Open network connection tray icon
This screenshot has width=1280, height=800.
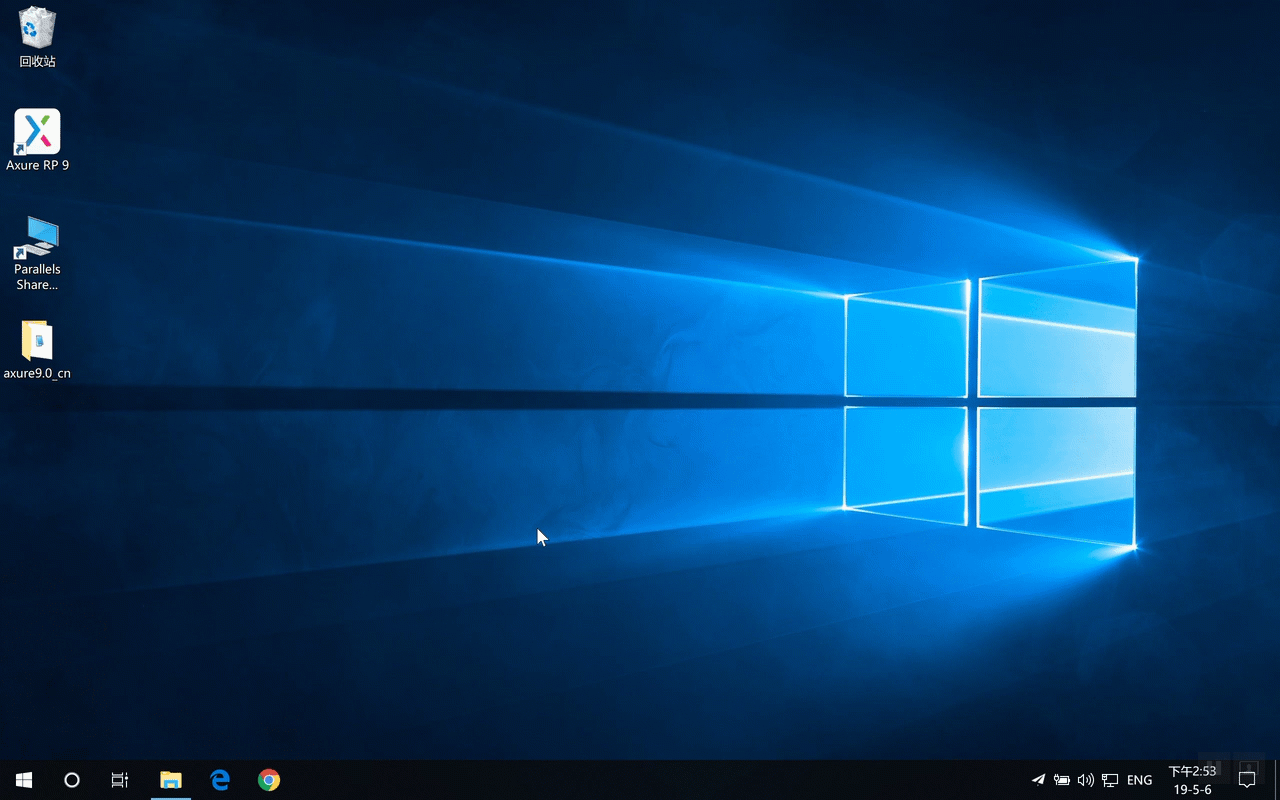1110,780
